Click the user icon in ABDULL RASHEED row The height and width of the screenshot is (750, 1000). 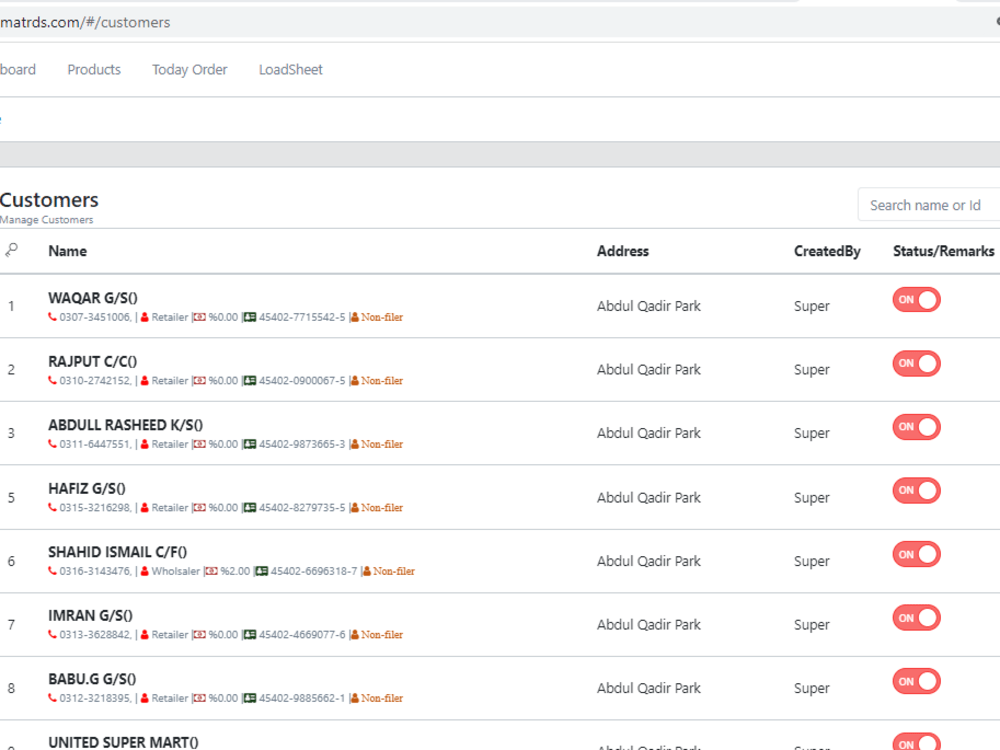(145, 445)
